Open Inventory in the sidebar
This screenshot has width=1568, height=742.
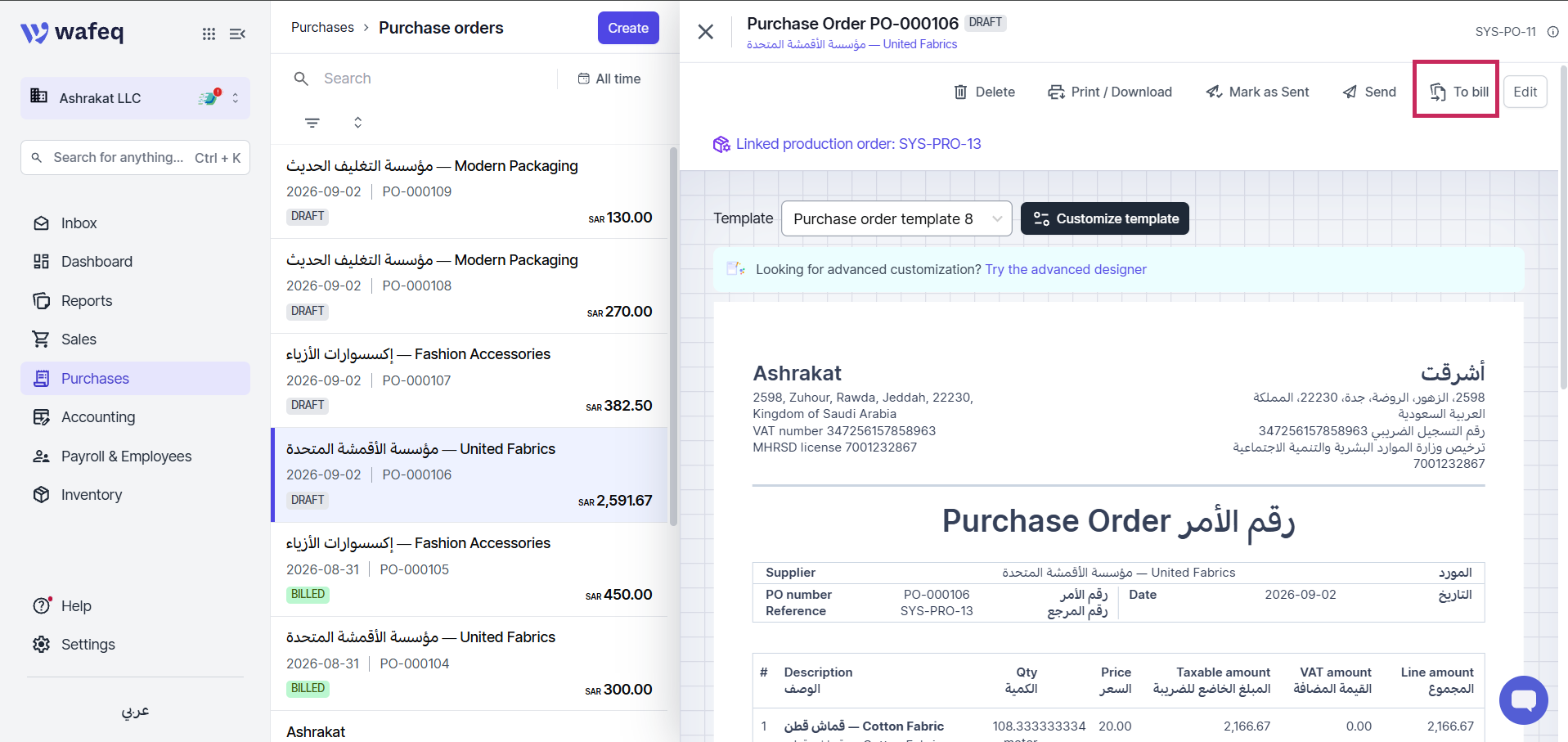(92, 495)
